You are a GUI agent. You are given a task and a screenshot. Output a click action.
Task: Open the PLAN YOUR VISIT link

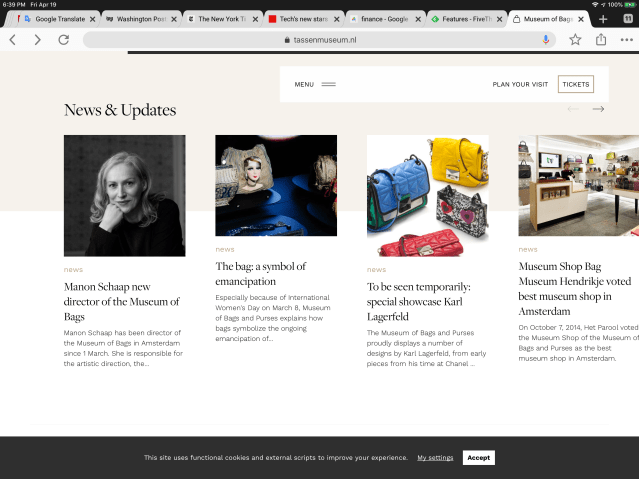click(520, 84)
